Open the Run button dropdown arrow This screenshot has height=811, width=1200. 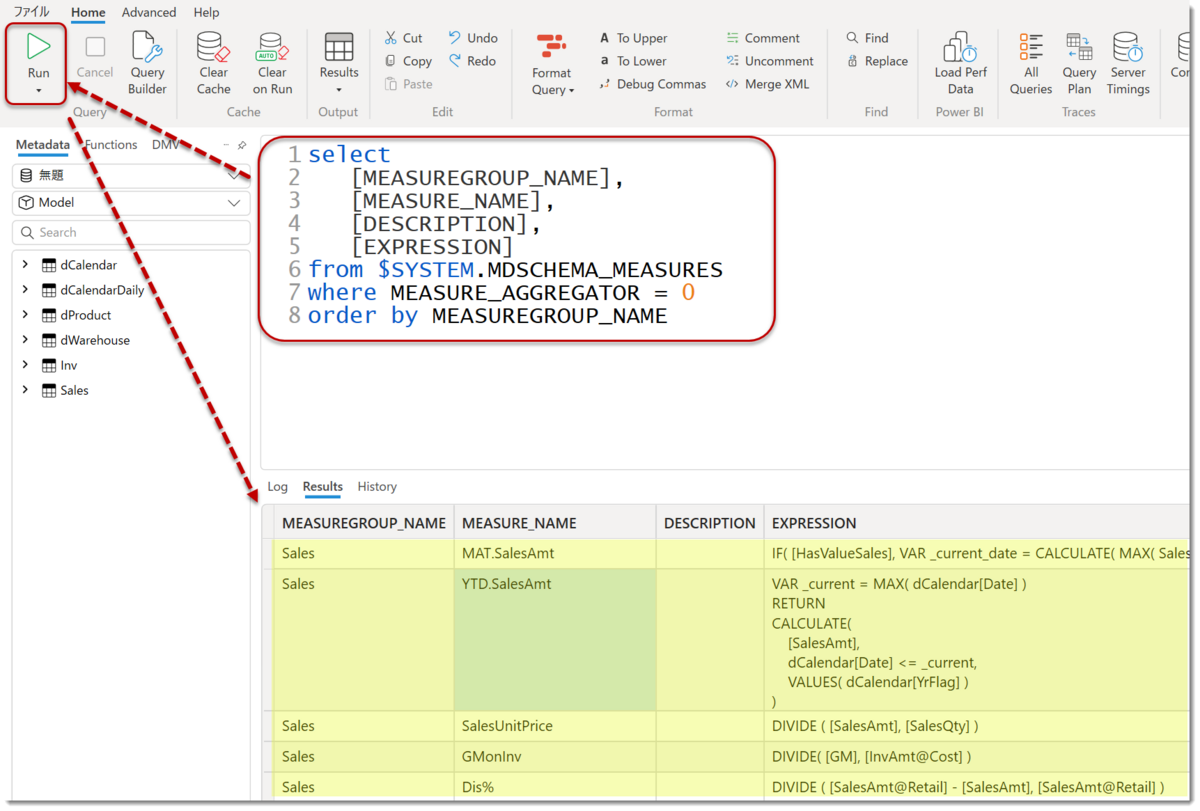38,91
